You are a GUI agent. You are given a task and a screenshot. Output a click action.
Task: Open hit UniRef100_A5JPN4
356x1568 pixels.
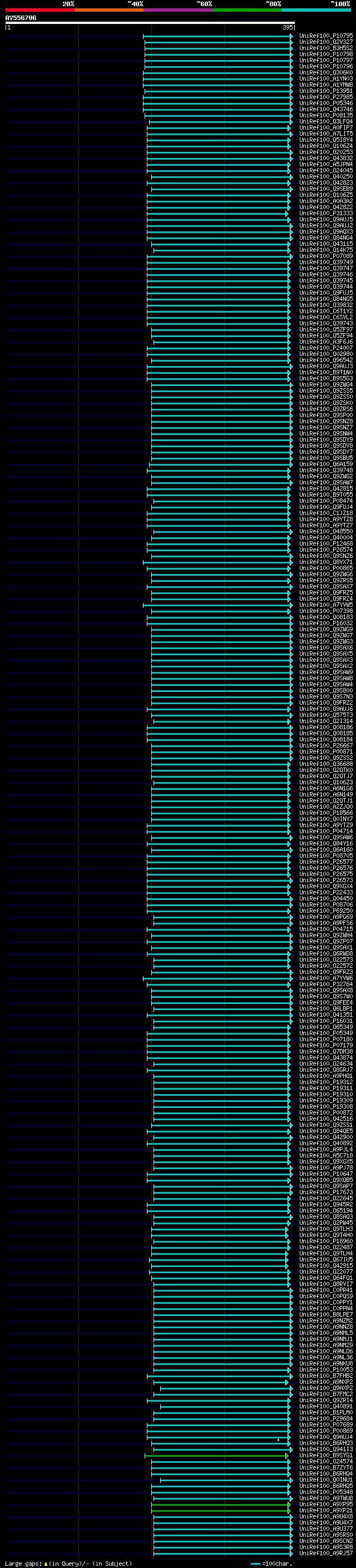[325, 164]
